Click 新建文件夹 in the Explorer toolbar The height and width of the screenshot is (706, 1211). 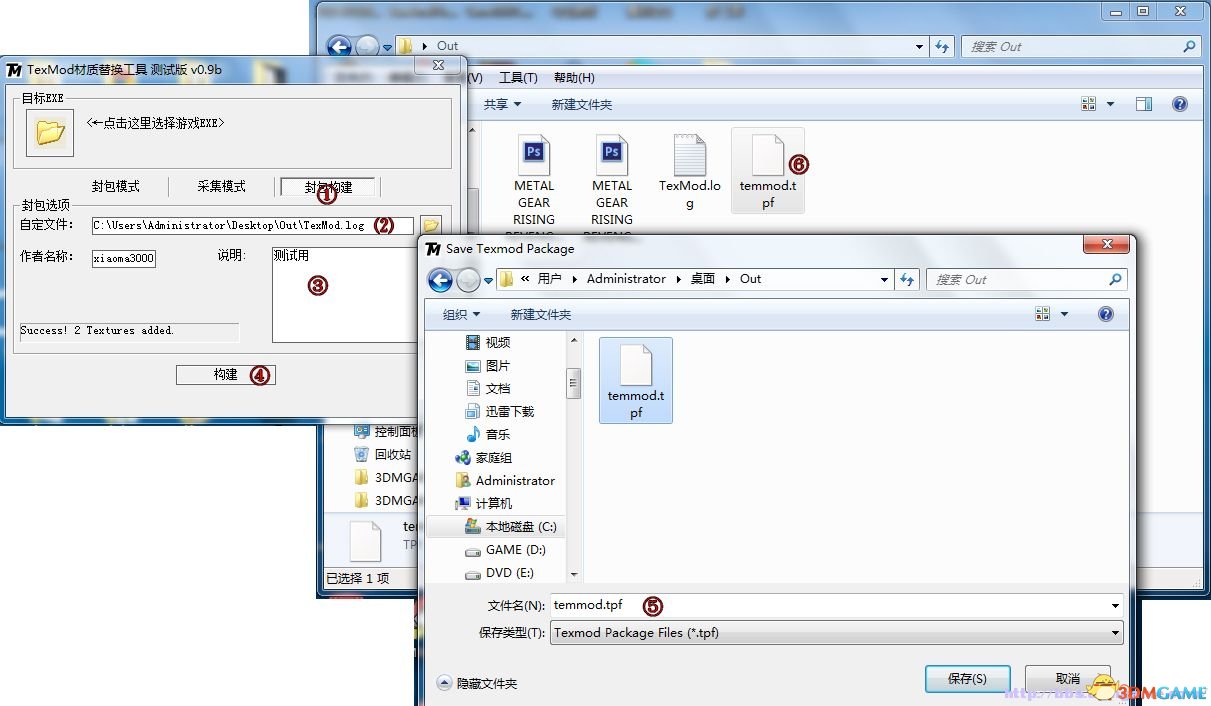tap(582, 104)
